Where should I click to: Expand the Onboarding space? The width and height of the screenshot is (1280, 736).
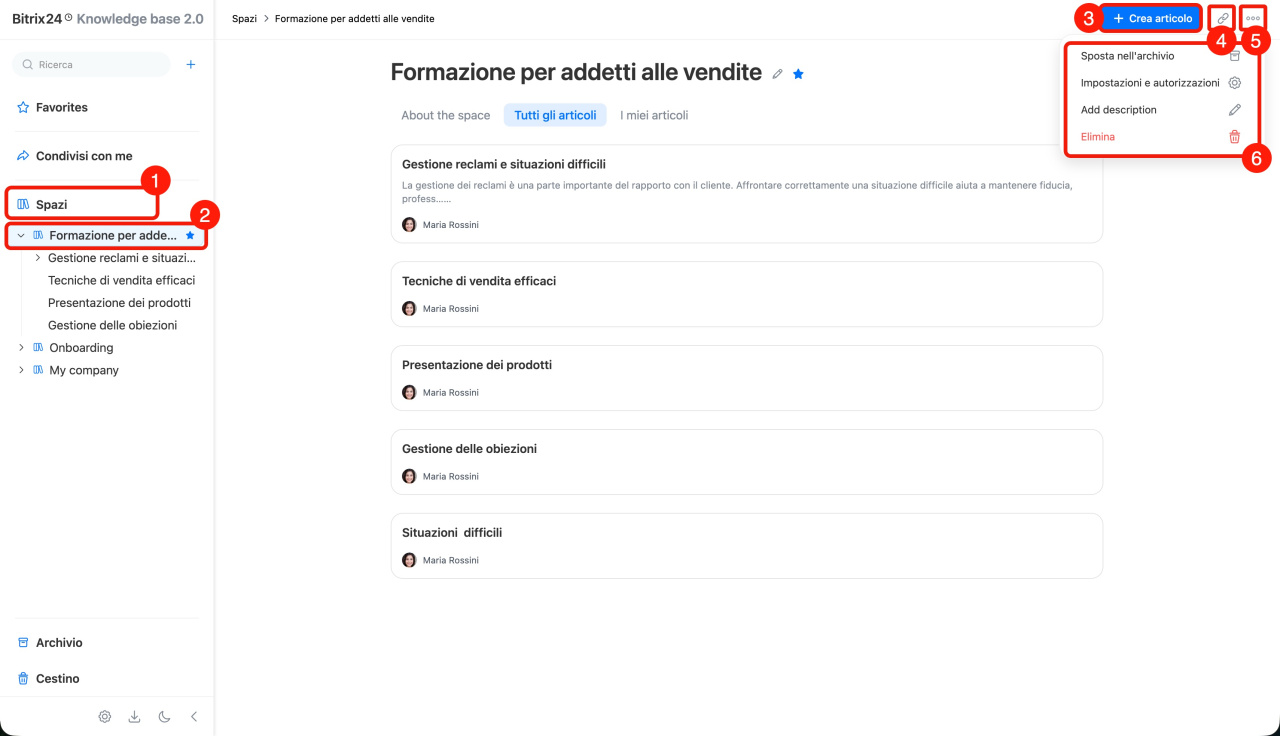point(21,348)
